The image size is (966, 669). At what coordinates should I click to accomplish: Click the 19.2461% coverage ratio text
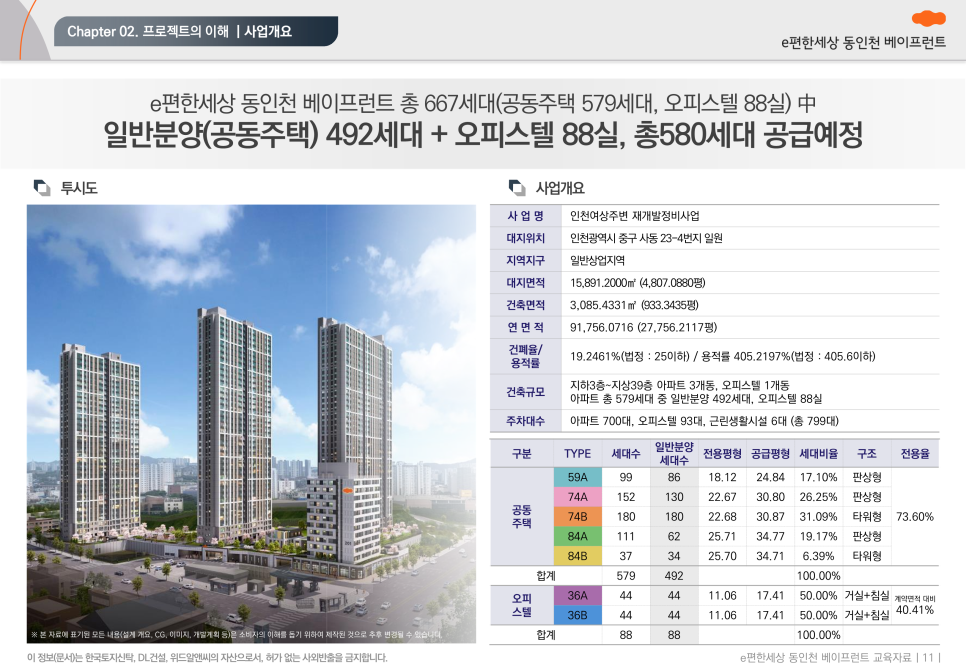click(722, 356)
